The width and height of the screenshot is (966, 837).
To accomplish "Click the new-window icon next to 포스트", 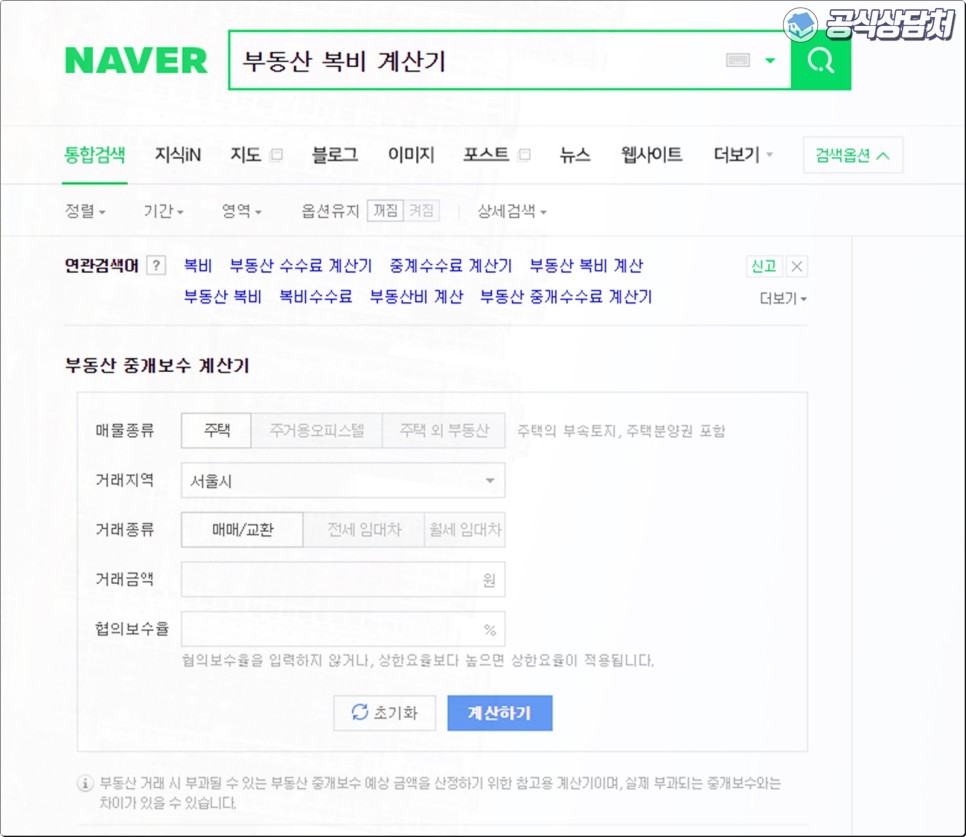I will click(524, 155).
